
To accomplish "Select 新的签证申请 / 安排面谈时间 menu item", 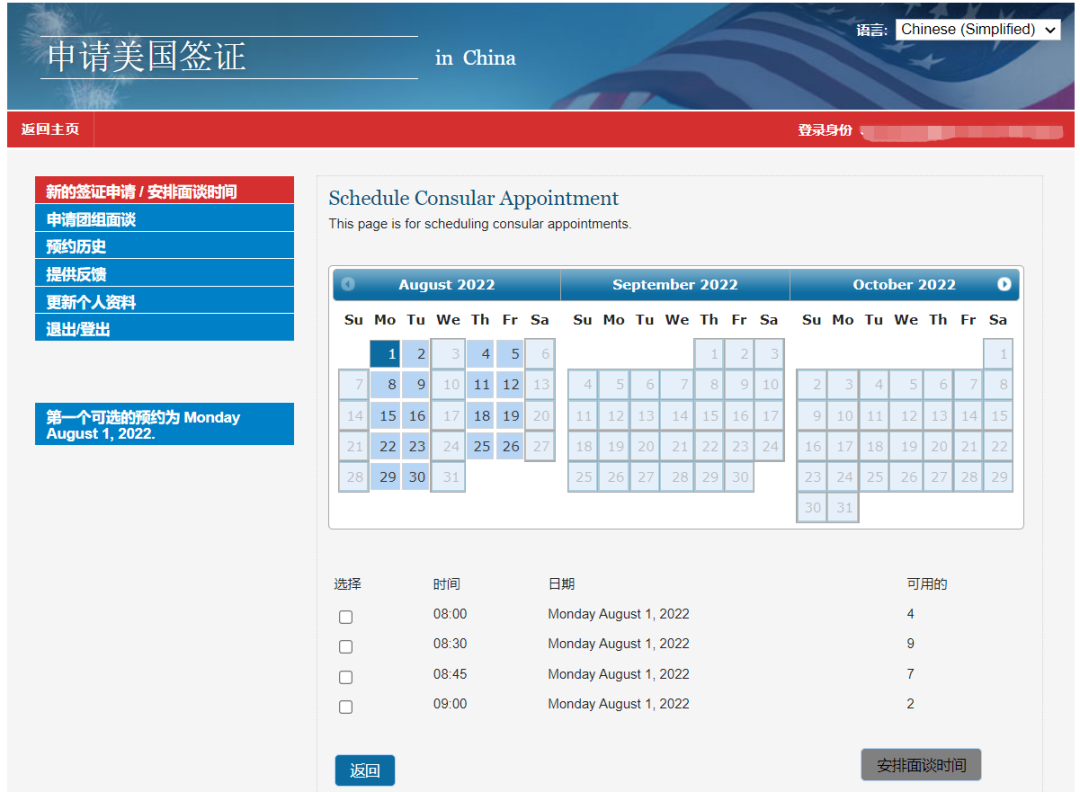I will (165, 191).
